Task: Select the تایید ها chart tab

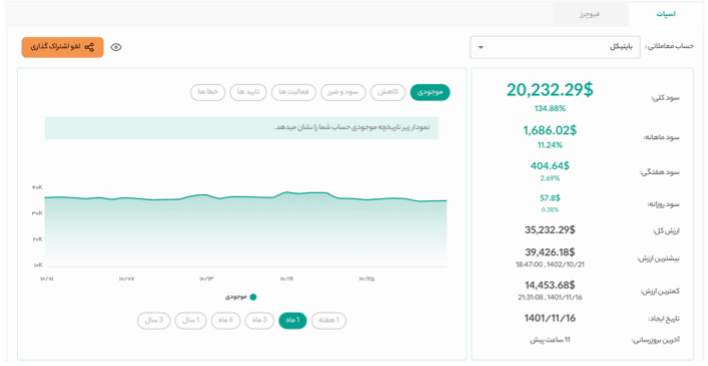Action: coord(248,92)
